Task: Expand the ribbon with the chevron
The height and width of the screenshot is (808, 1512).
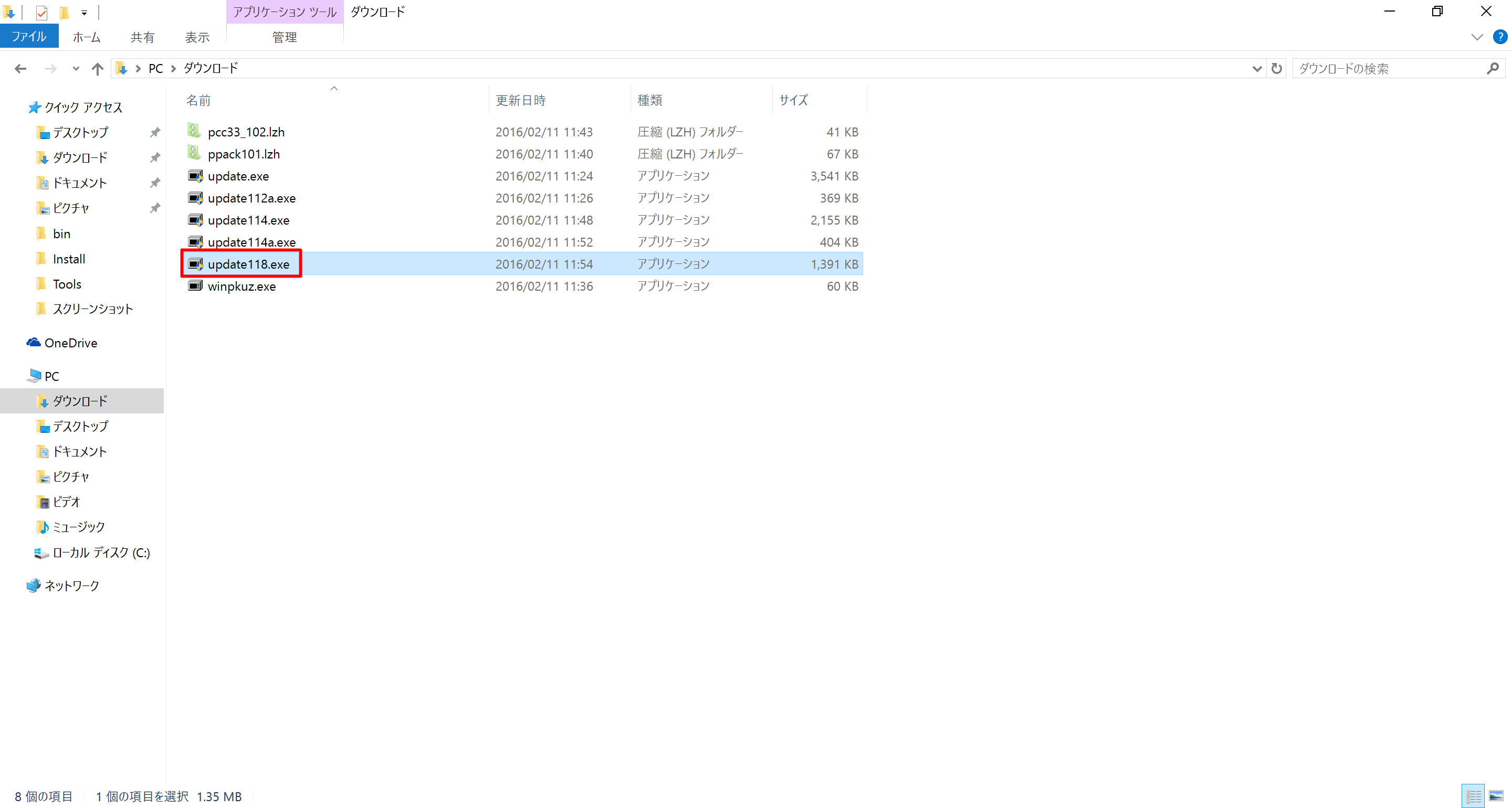Action: point(1477,37)
